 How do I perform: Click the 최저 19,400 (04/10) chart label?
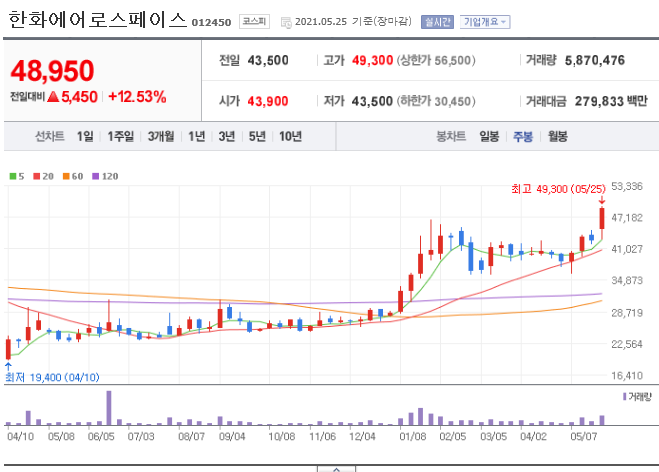[52, 377]
